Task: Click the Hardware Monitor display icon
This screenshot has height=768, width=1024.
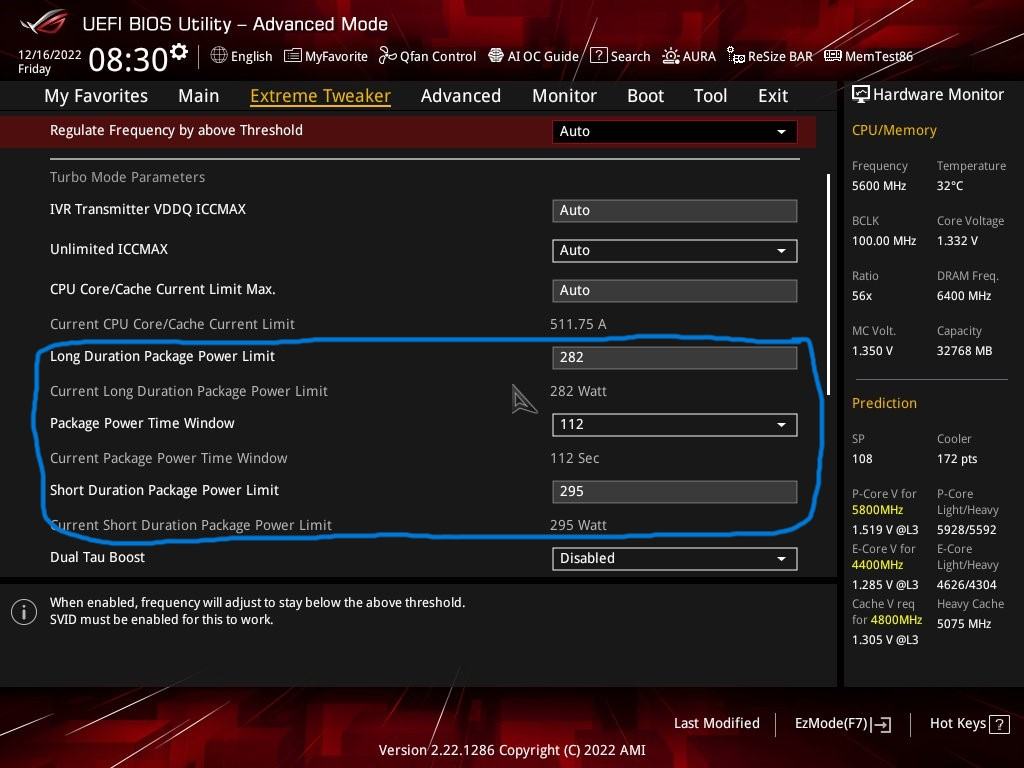Action: 861,95
